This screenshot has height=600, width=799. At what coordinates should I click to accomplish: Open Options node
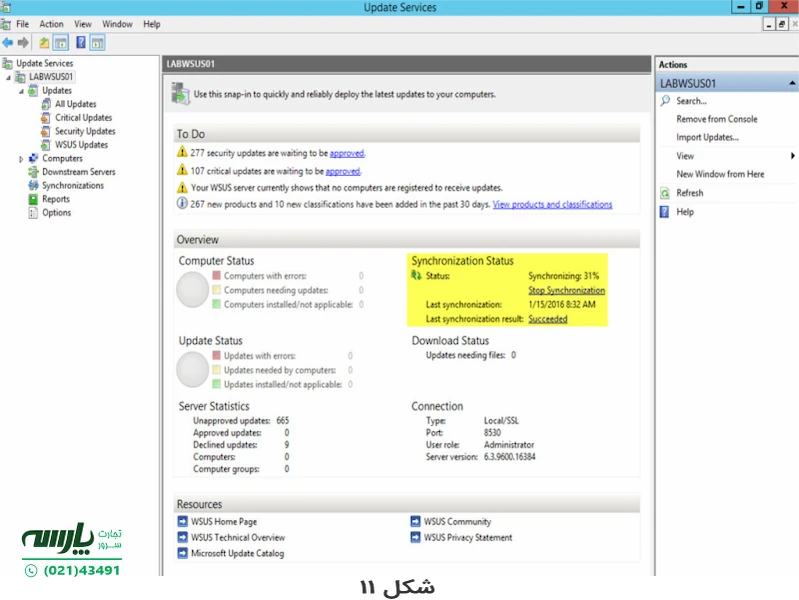click(57, 213)
